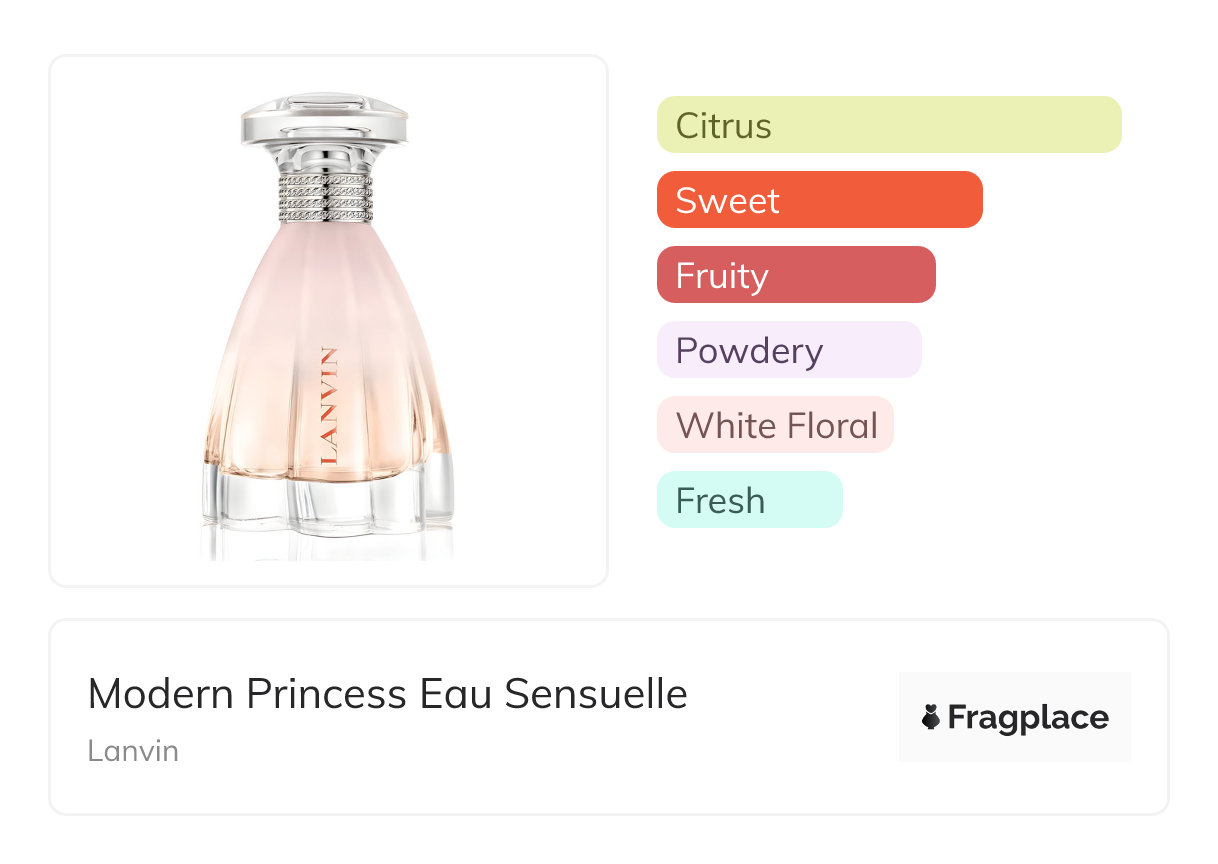Select the orange Sweet accord bar

(x=819, y=200)
